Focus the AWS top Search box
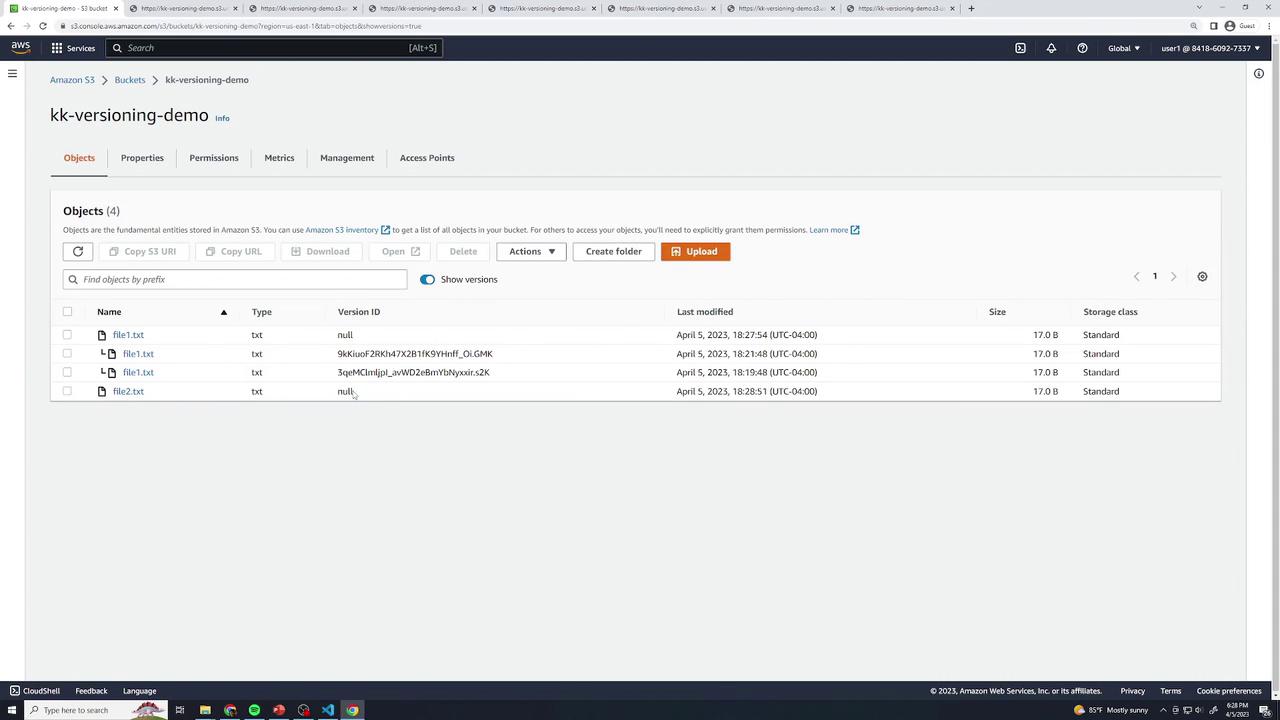This screenshot has width=1280, height=720. [x=275, y=48]
